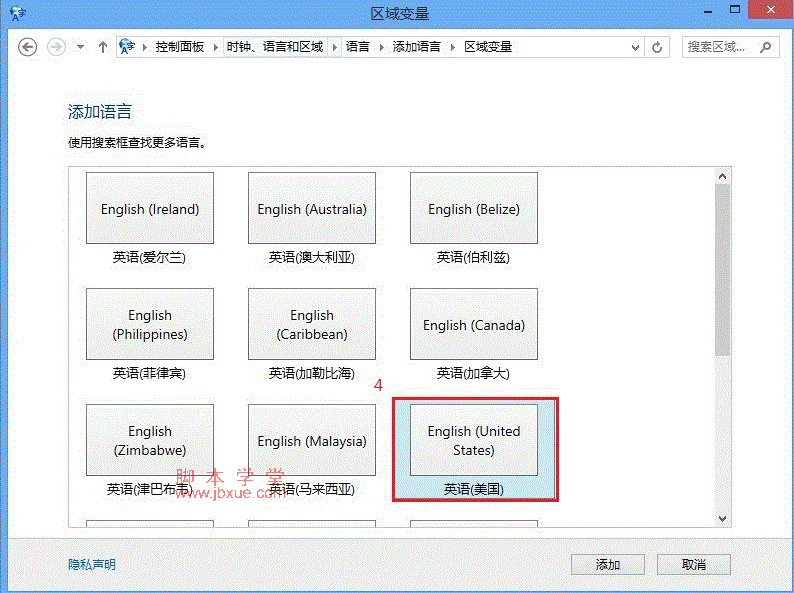Click the language icon in the address bar
The height and width of the screenshot is (593, 794).
point(127,47)
